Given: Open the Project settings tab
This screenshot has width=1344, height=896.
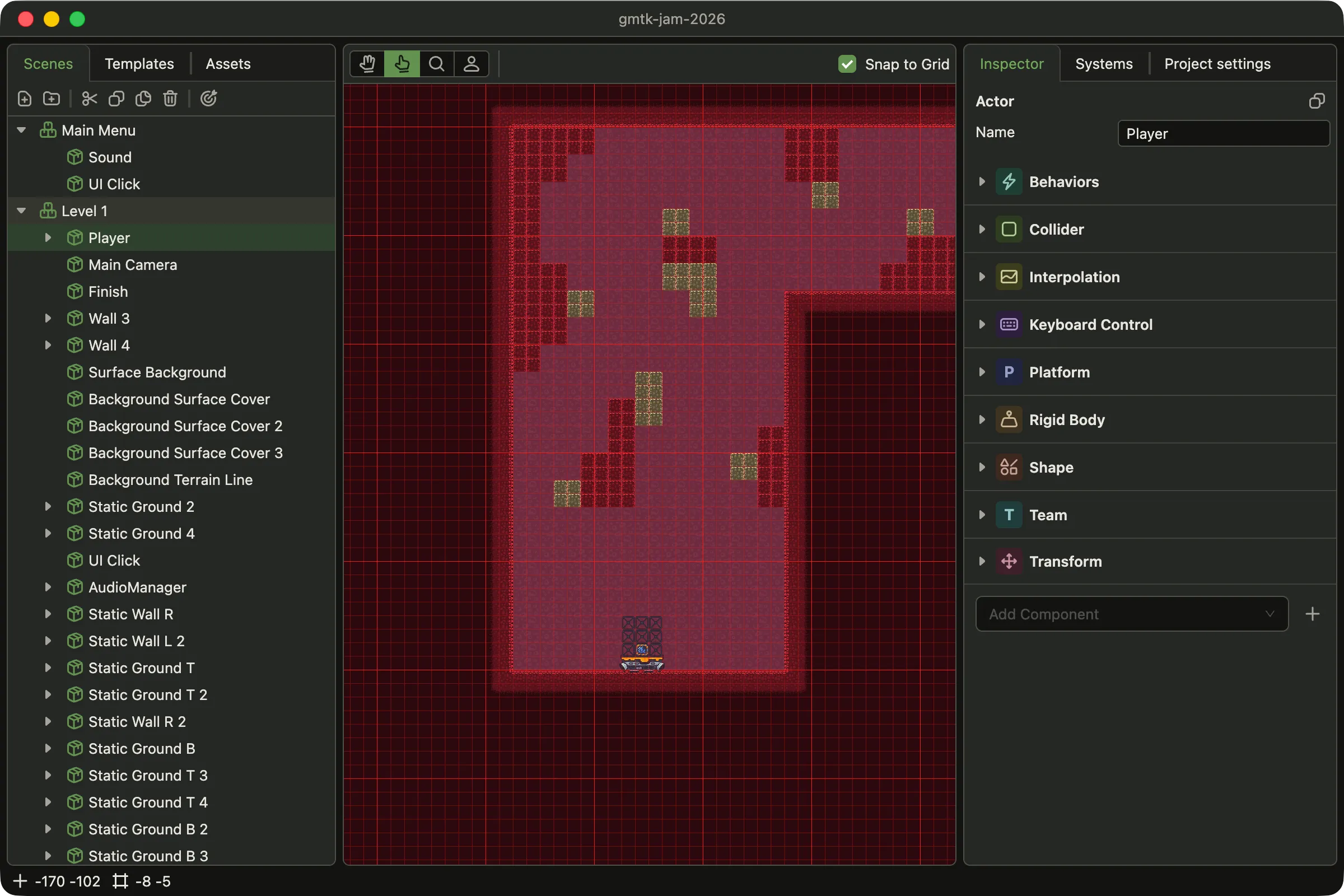Looking at the screenshot, I should point(1217,63).
